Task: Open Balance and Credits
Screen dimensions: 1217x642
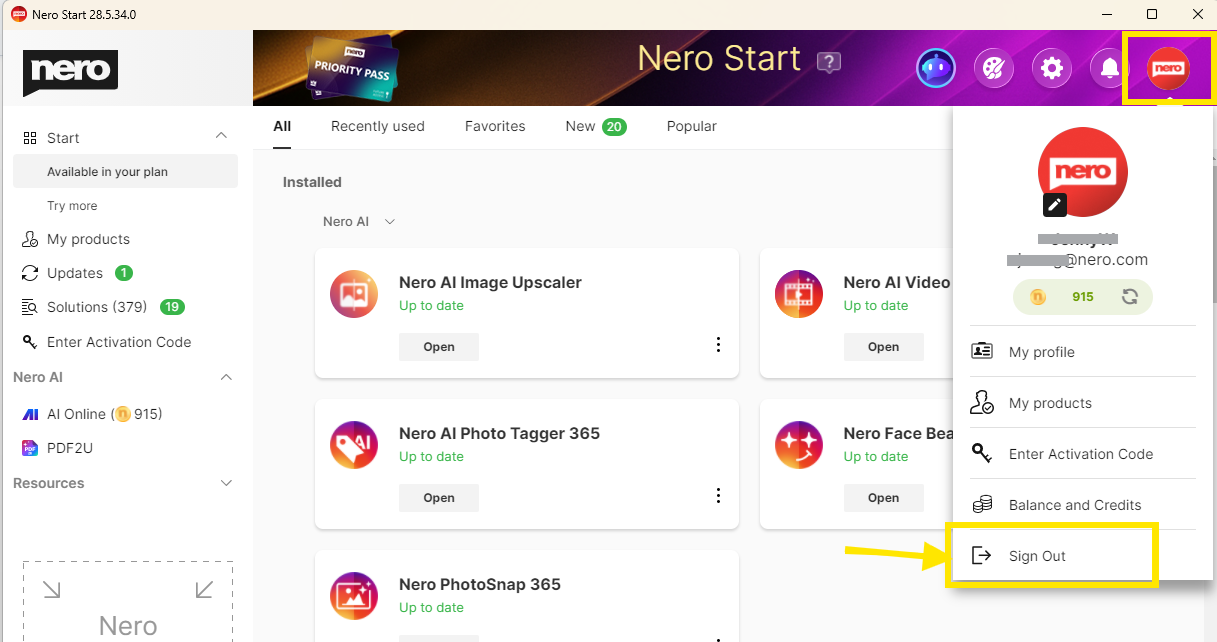Action: 1082,505
